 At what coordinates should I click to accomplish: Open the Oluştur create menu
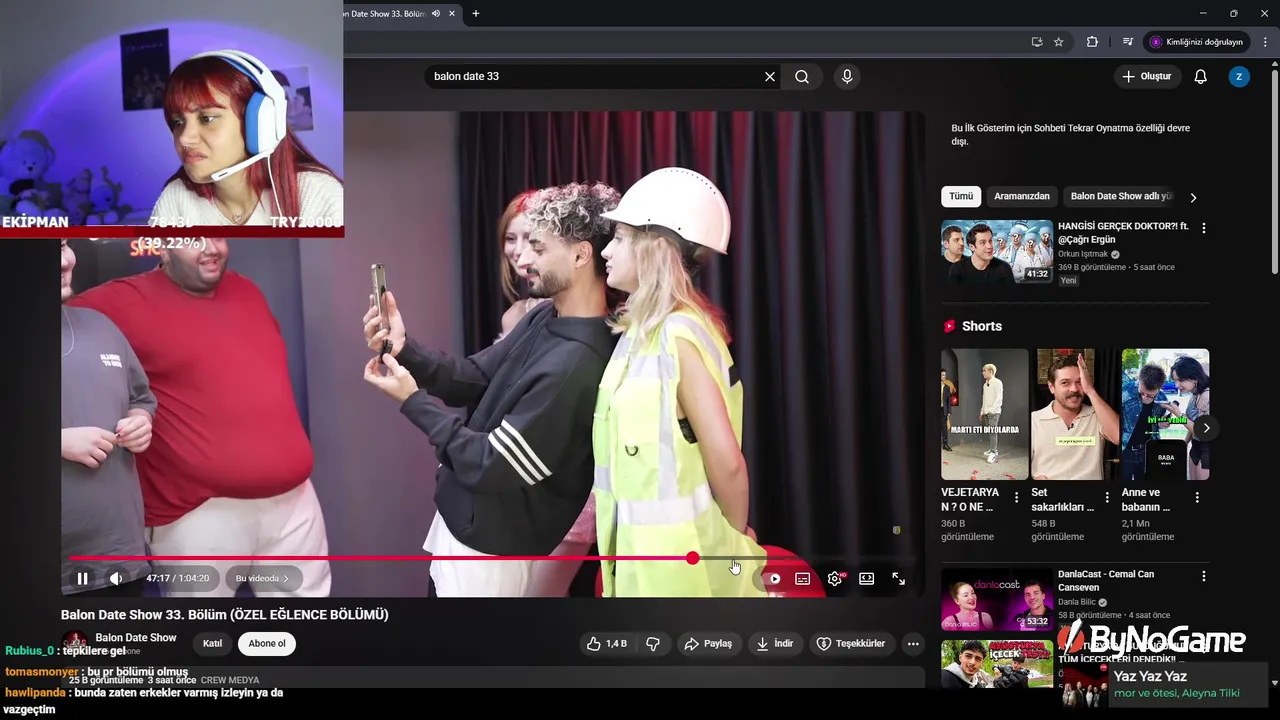(x=1146, y=76)
